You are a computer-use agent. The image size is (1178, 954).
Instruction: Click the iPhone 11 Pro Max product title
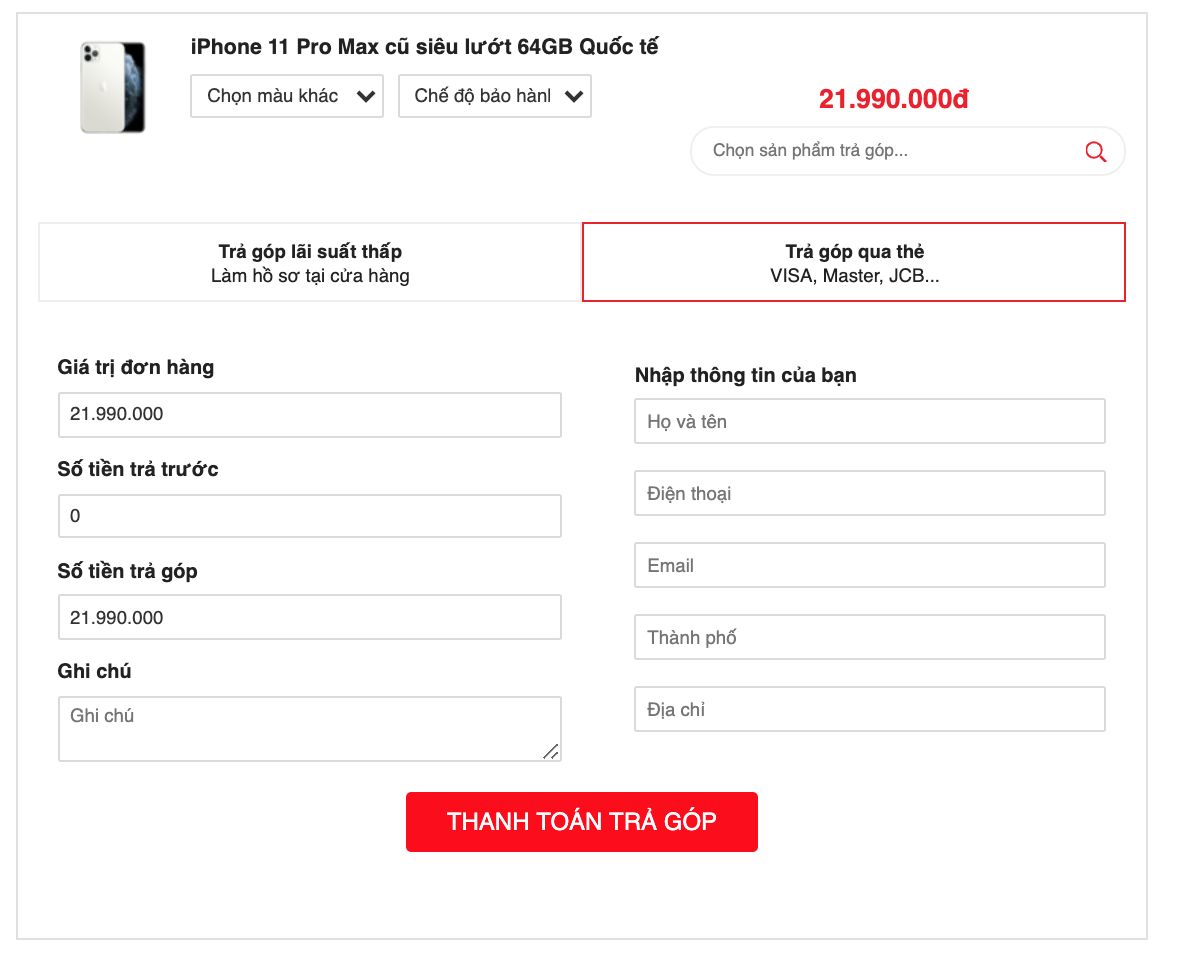(x=424, y=47)
